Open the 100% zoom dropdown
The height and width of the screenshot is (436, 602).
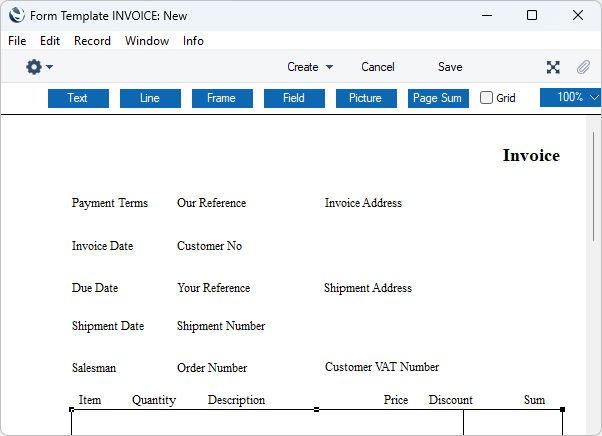571,97
